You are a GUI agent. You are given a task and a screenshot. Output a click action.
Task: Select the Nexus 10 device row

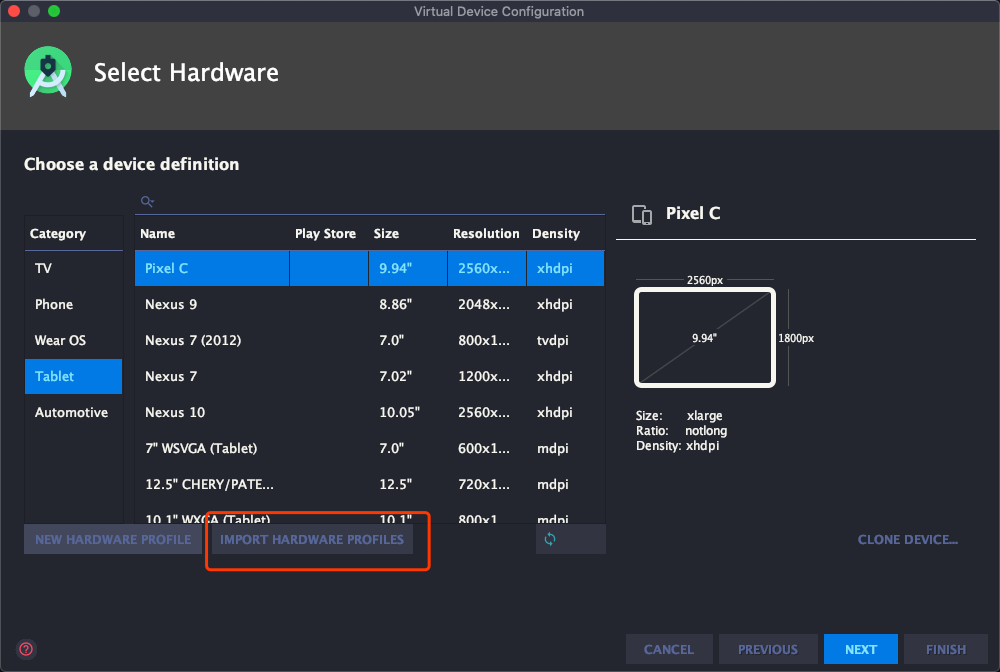pyautogui.click(x=370, y=413)
